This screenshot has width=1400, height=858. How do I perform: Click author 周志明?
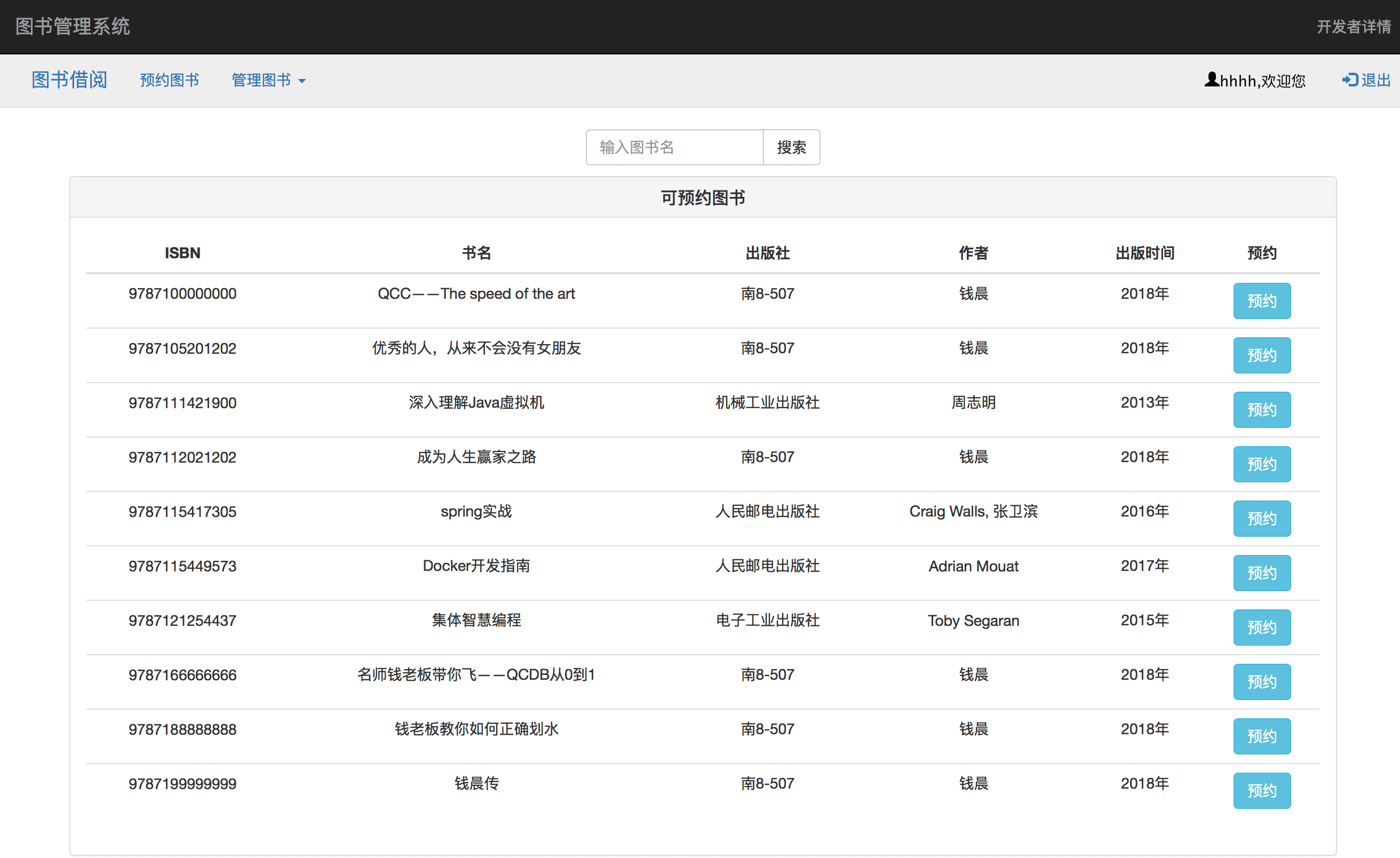973,403
